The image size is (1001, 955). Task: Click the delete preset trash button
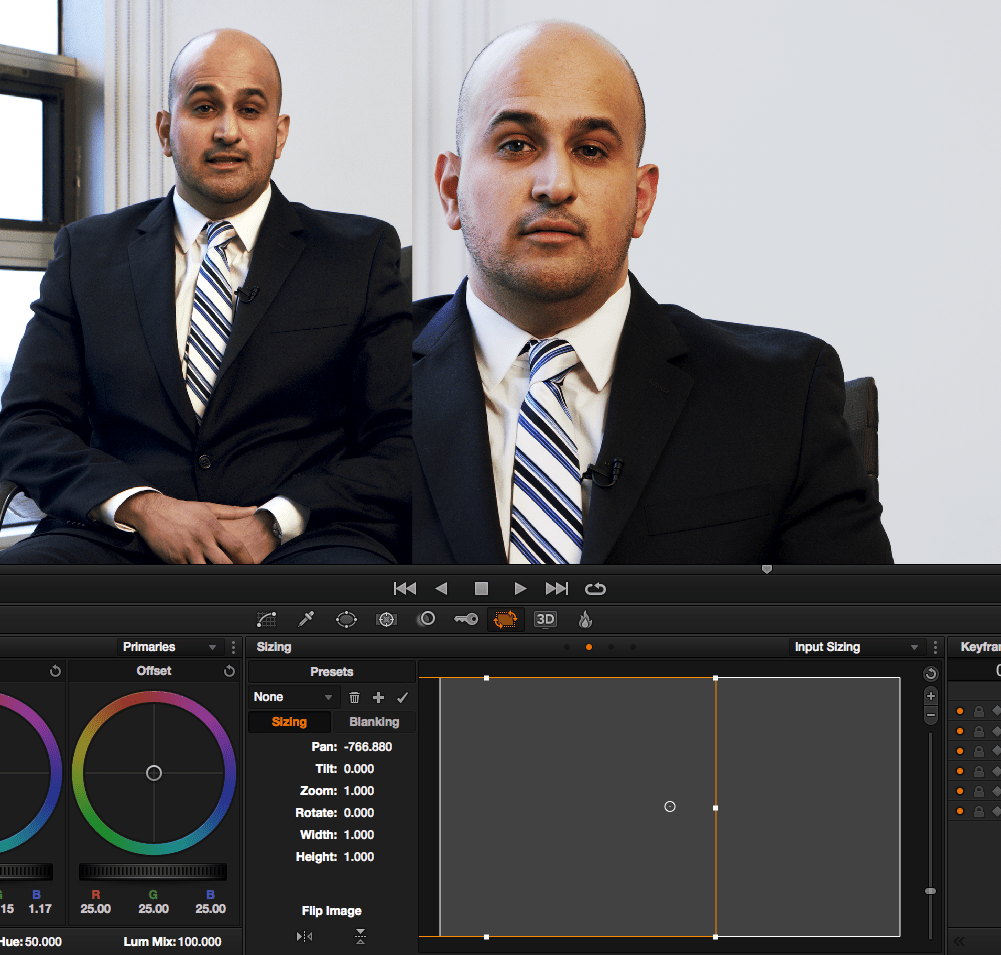point(356,697)
